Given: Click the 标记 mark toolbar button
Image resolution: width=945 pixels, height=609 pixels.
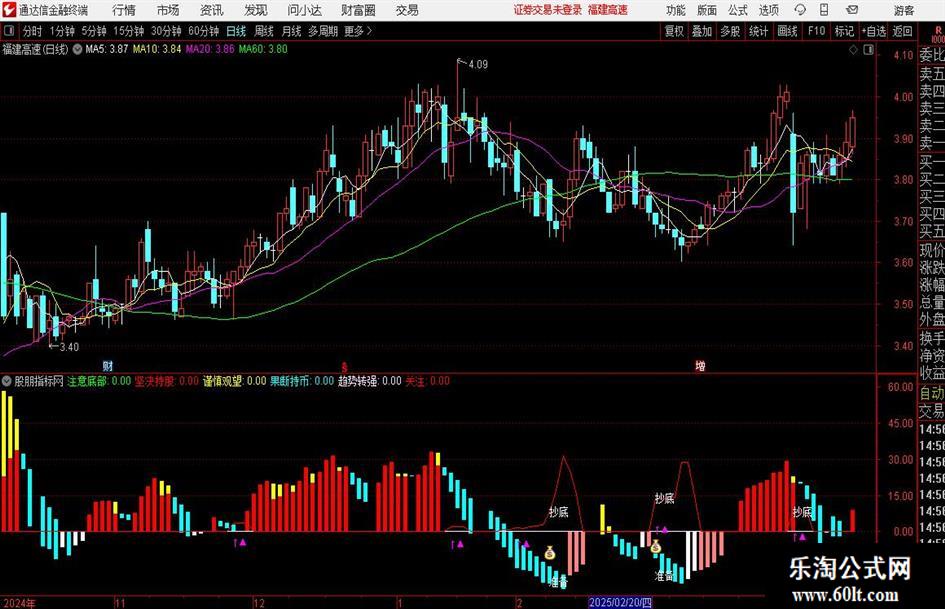Looking at the screenshot, I should (844, 31).
